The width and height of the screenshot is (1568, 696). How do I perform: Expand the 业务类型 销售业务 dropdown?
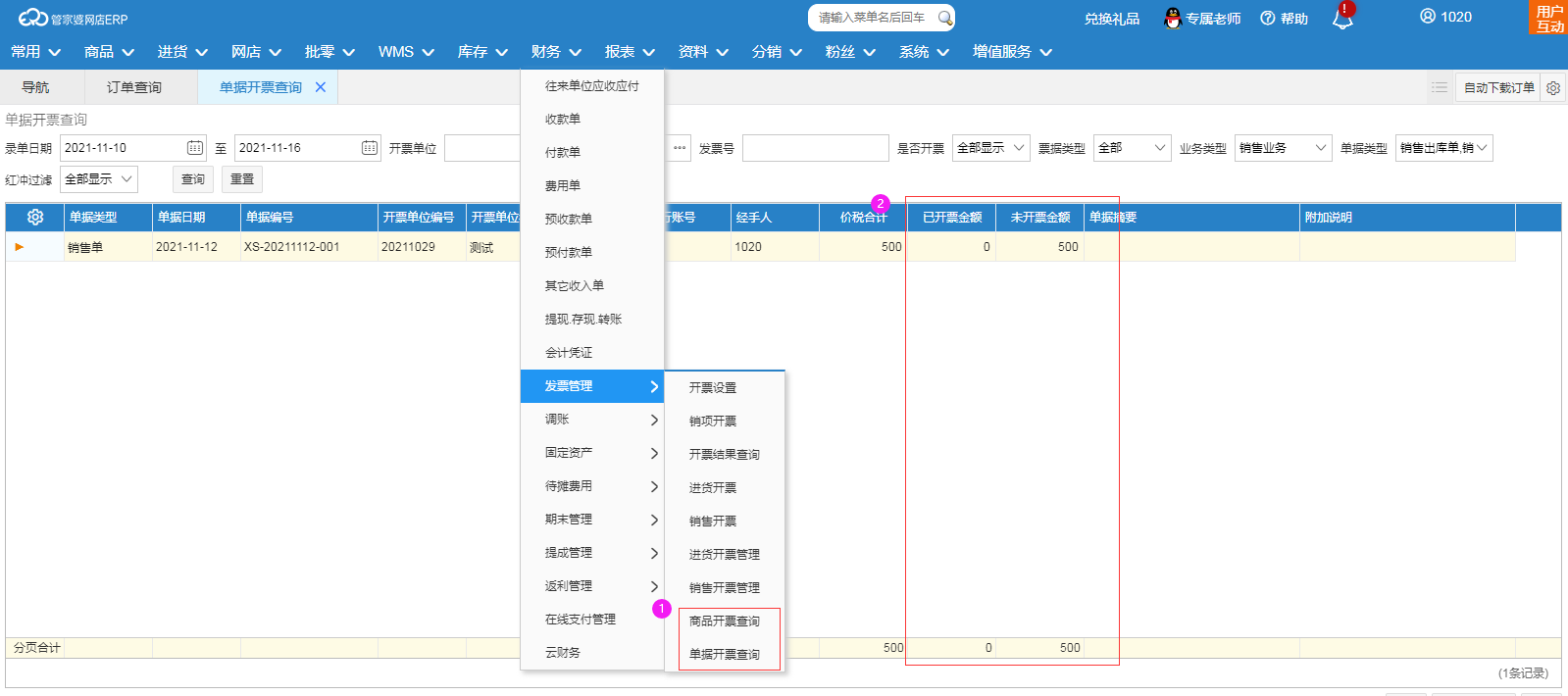(1283, 148)
